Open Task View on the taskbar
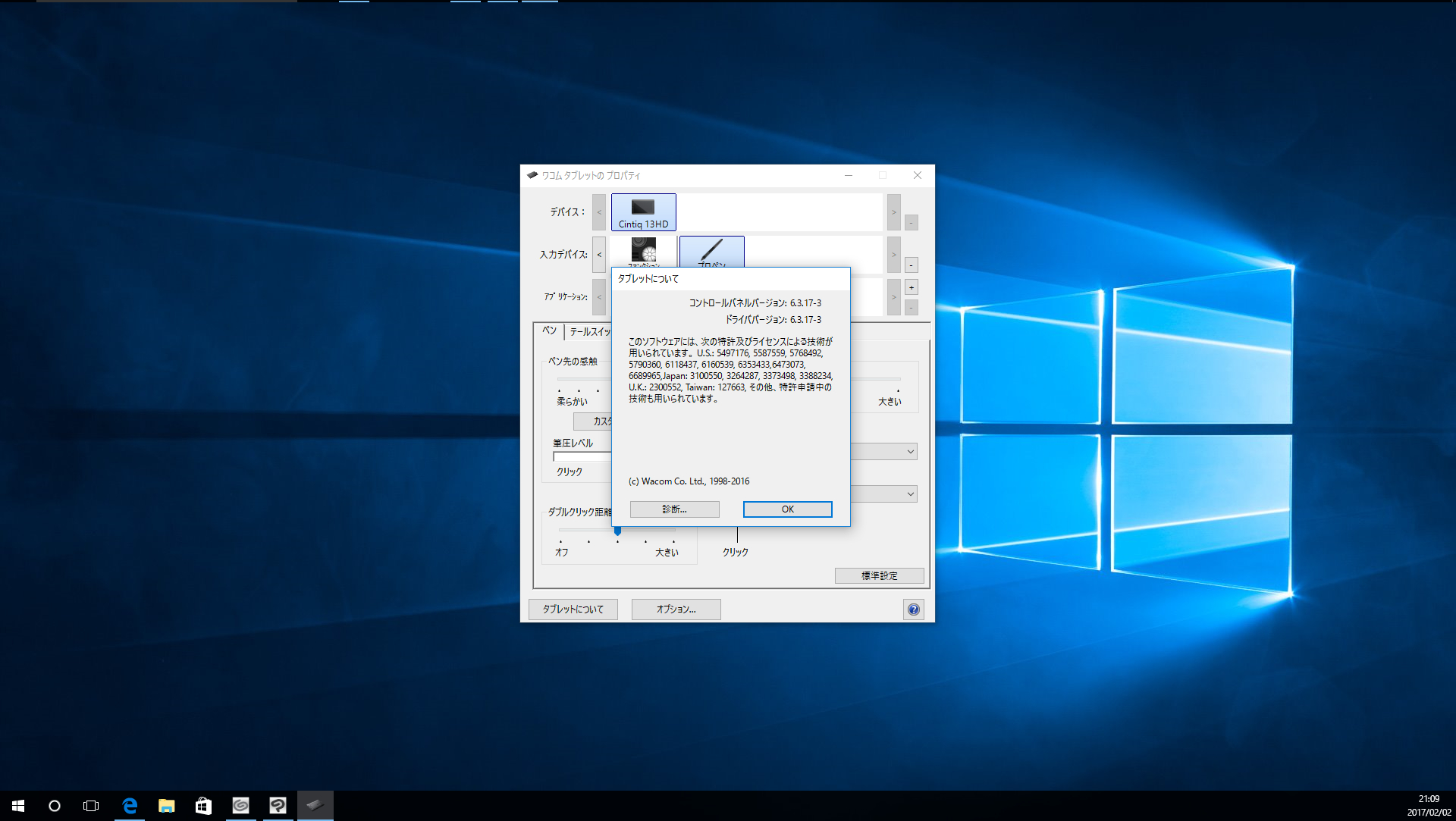This screenshot has width=1456, height=821. 91,806
